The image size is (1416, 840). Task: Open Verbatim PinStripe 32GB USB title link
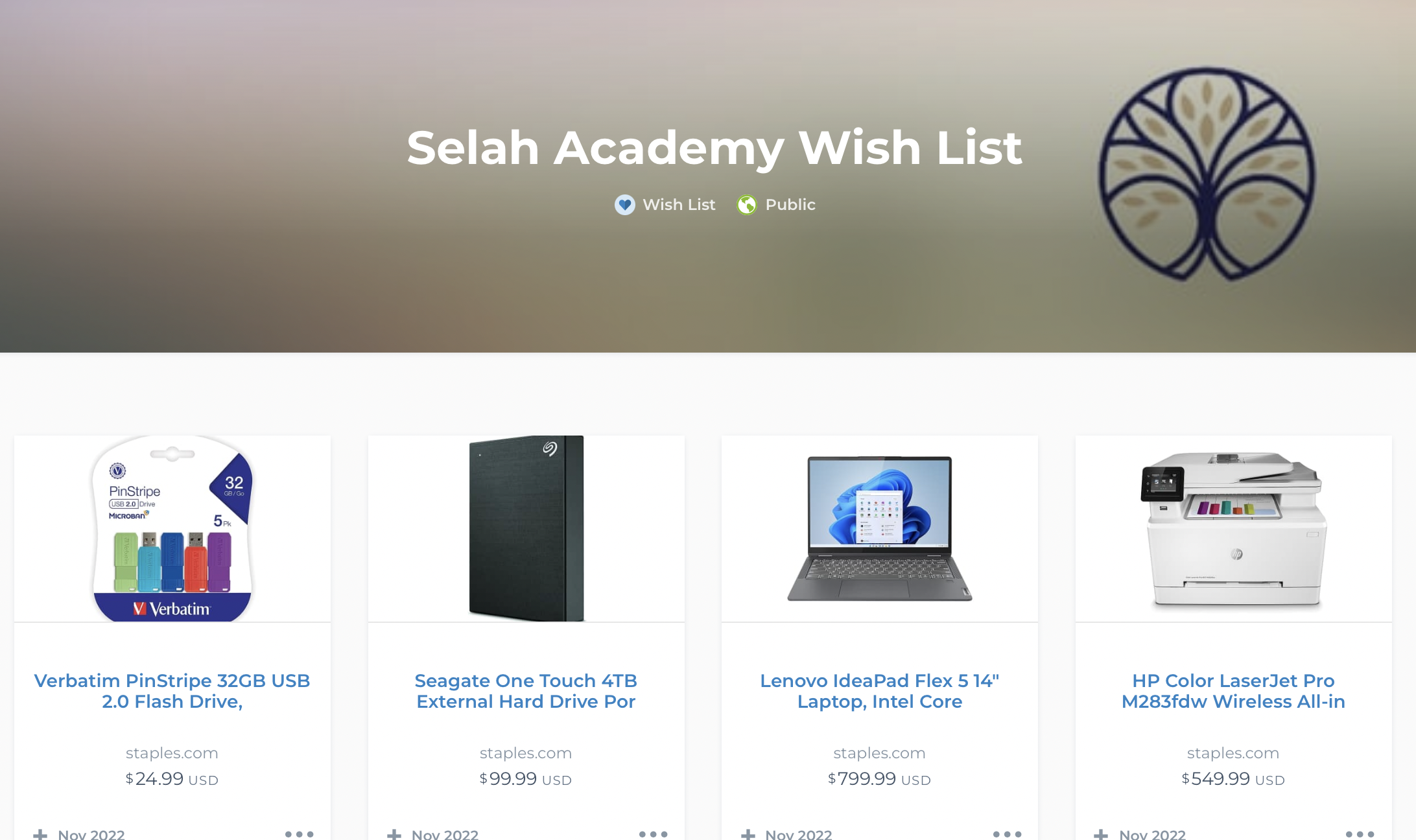coord(172,691)
